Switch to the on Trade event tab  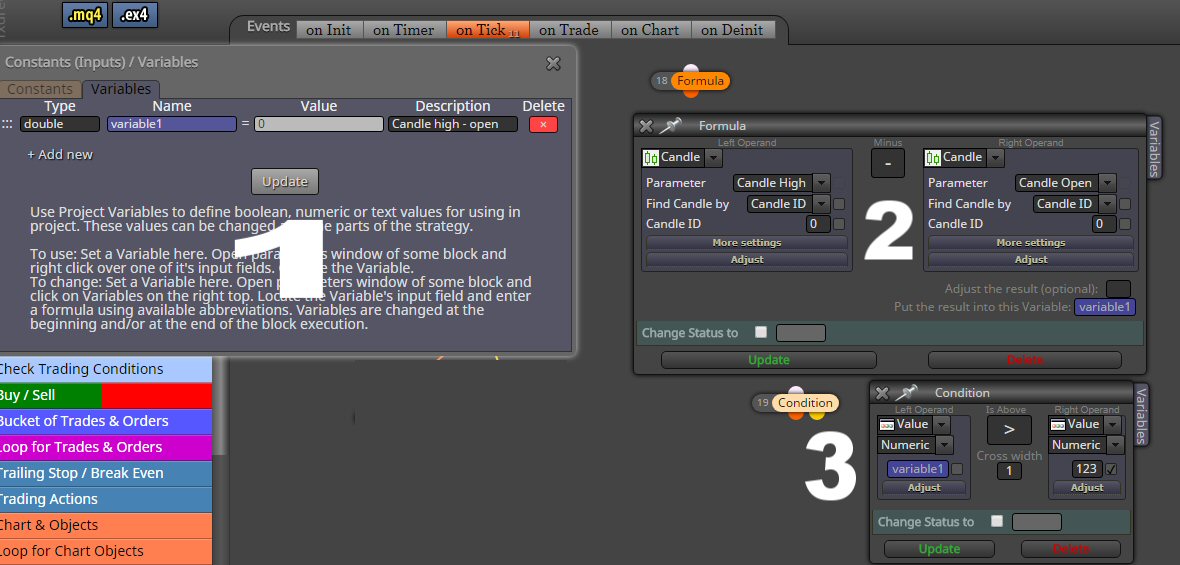point(569,30)
